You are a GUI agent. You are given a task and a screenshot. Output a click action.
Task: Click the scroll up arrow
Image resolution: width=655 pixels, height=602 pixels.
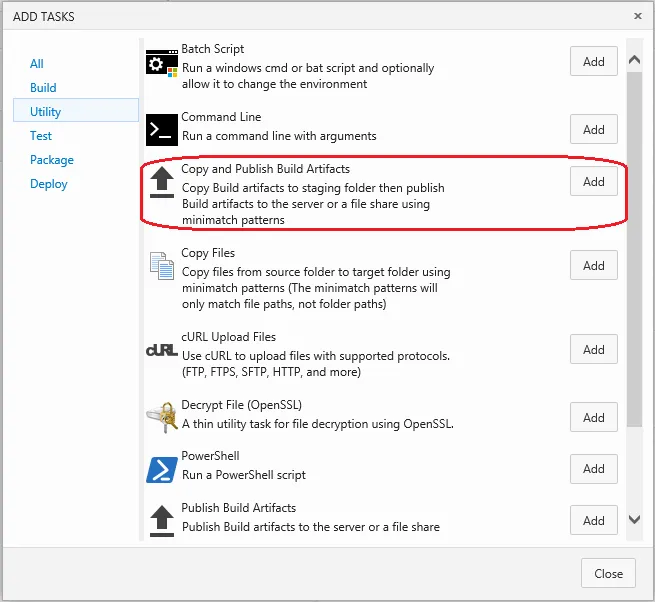[x=635, y=60]
